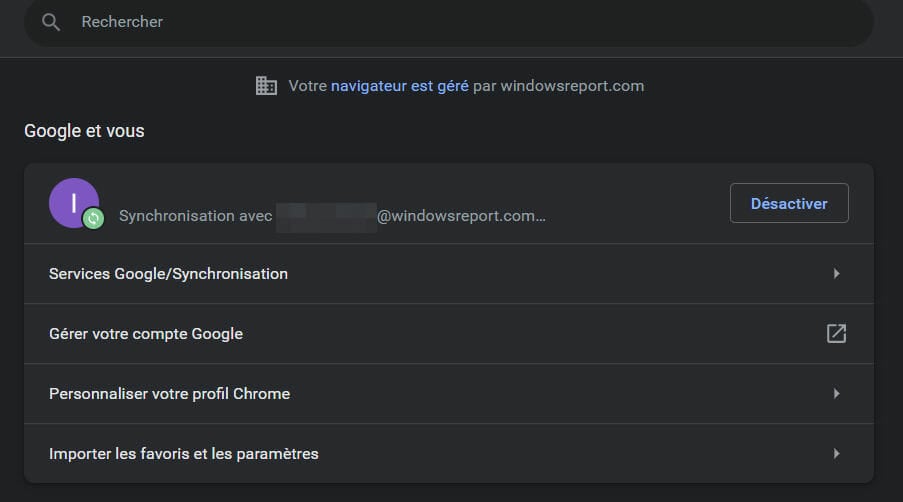The width and height of the screenshot is (903, 502).
Task: Open Gérer votre compte Google
Action: pos(449,334)
